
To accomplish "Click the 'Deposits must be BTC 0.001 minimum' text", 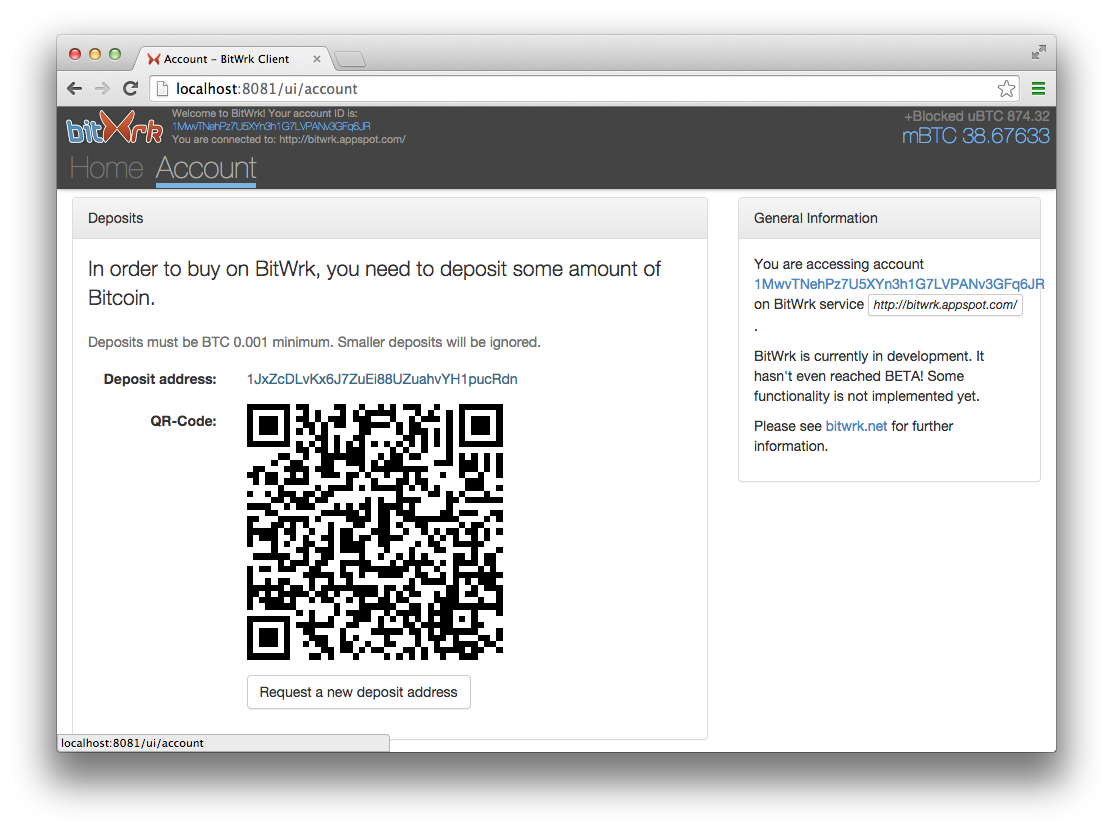I will click(314, 342).
